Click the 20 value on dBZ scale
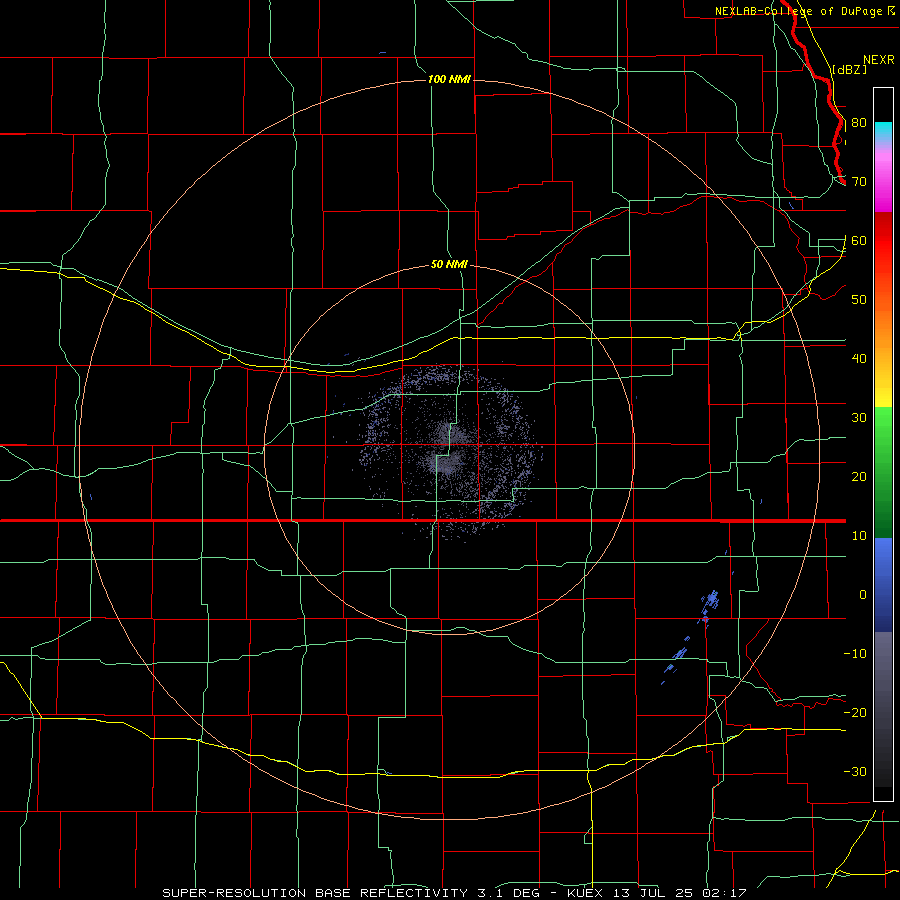The image size is (900, 900). click(x=859, y=477)
